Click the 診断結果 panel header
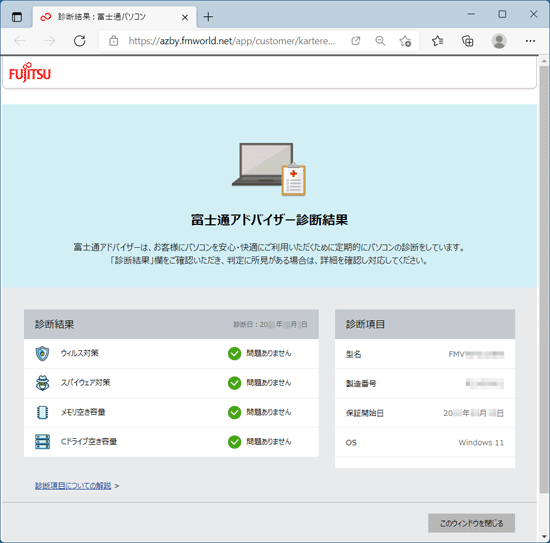This screenshot has width=550, height=543. [171, 324]
